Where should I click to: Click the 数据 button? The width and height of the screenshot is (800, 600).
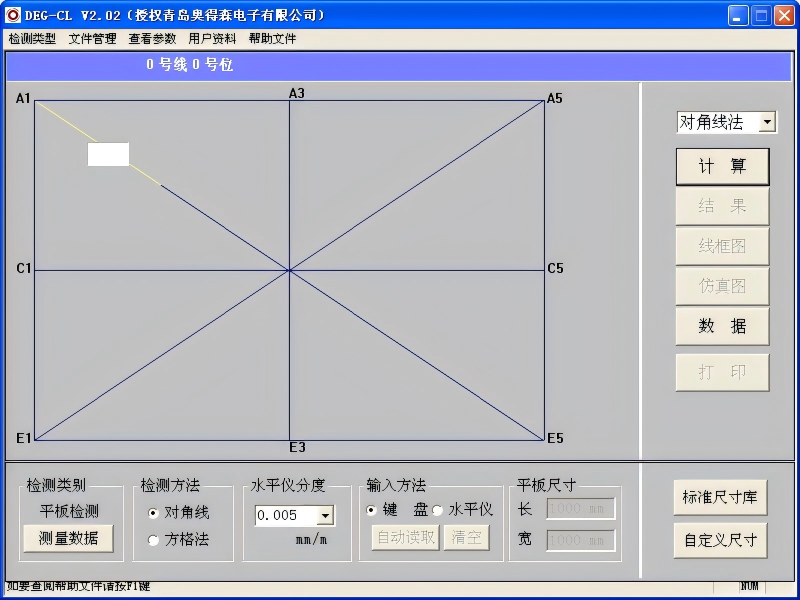tap(722, 326)
